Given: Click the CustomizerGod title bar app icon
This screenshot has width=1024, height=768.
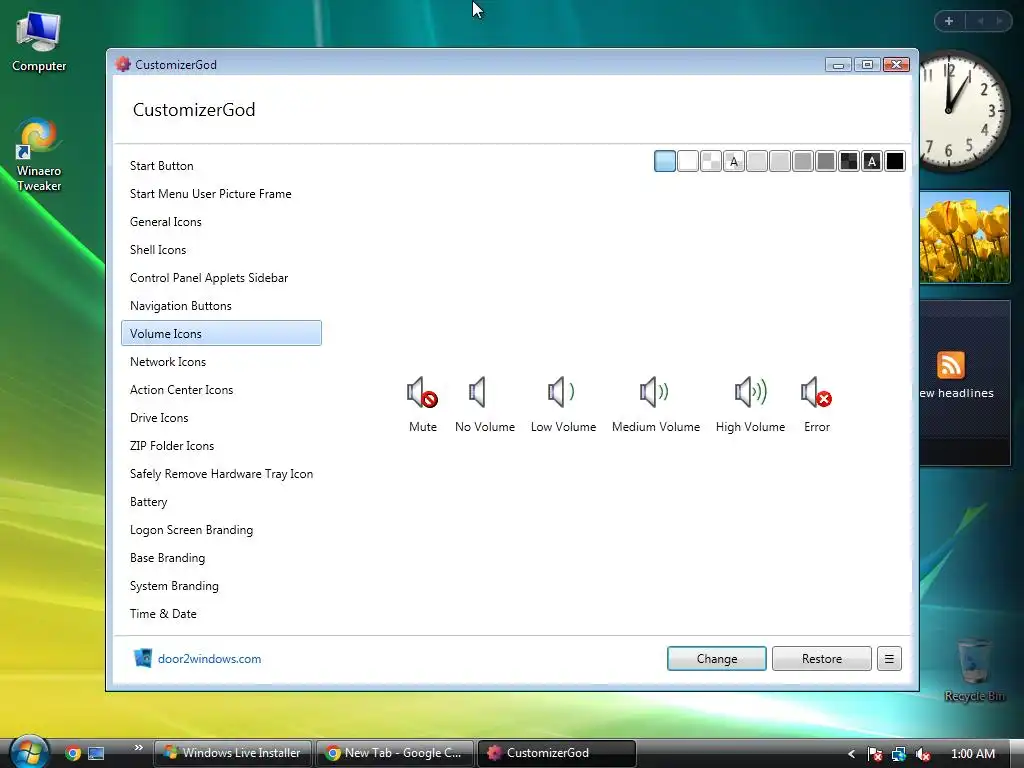Looking at the screenshot, I should [x=123, y=64].
